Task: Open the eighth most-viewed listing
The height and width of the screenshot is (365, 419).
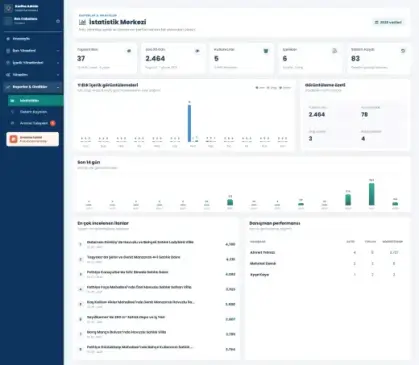Action: (x=157, y=349)
